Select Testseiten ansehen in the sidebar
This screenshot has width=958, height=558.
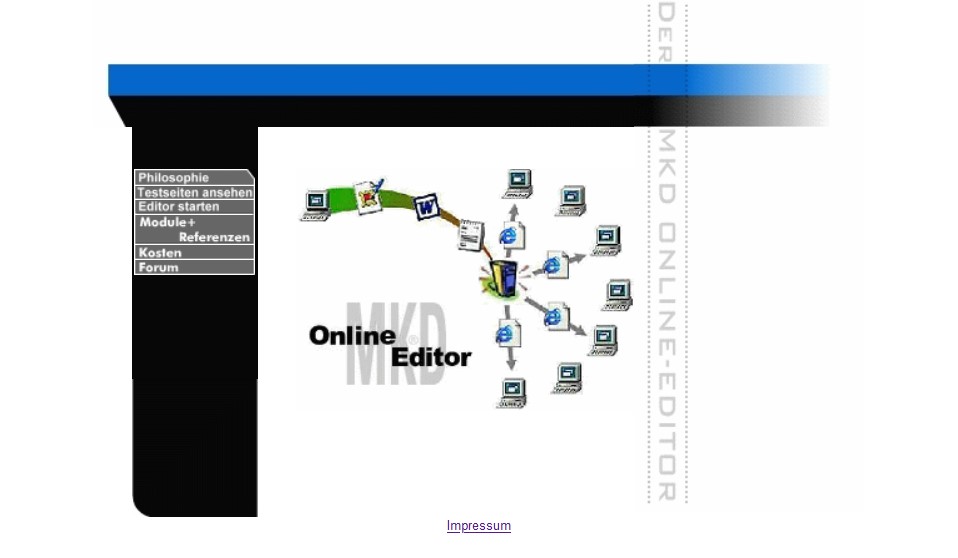click(x=194, y=192)
